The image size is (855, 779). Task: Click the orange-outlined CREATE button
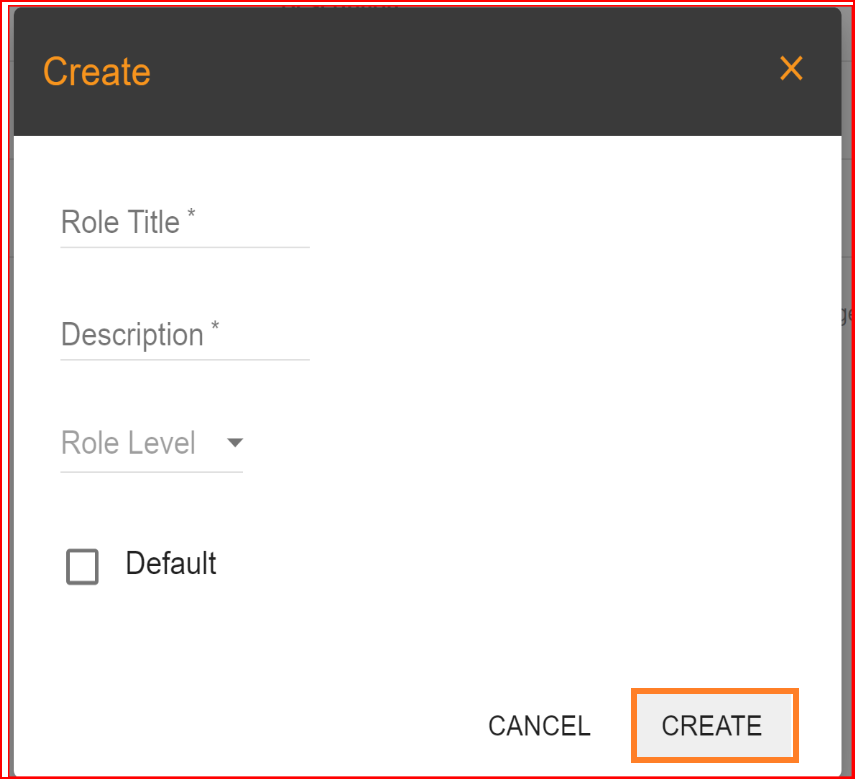[714, 726]
